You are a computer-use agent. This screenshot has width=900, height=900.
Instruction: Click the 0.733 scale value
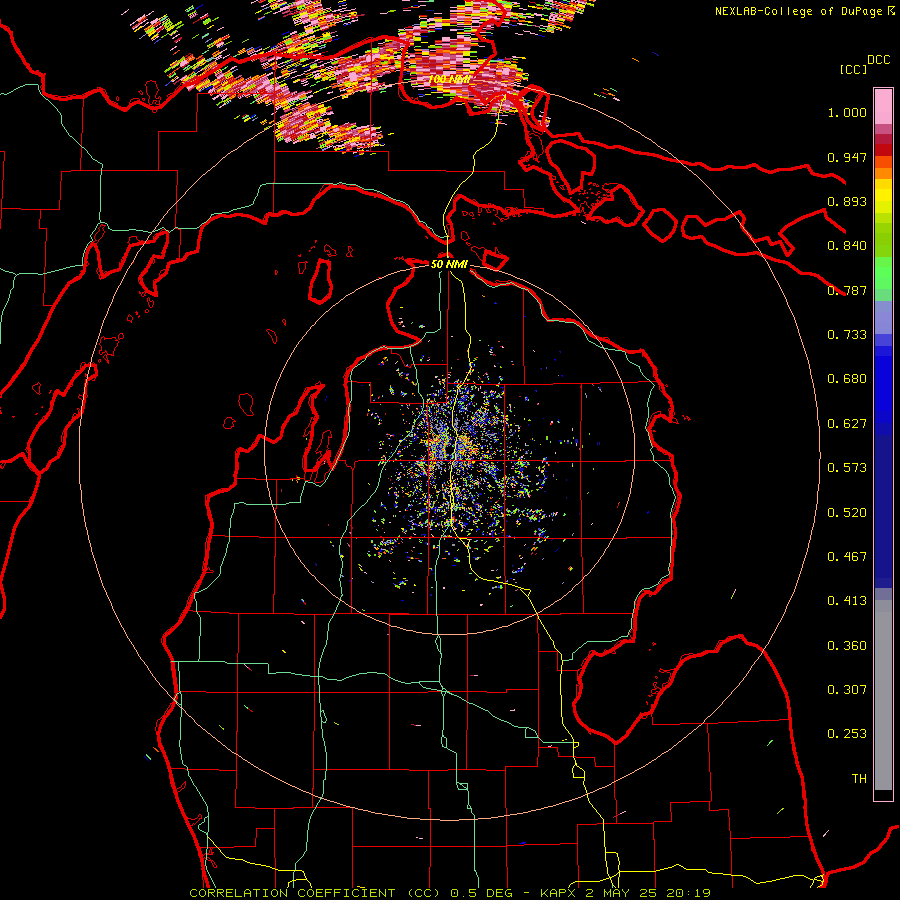847,335
